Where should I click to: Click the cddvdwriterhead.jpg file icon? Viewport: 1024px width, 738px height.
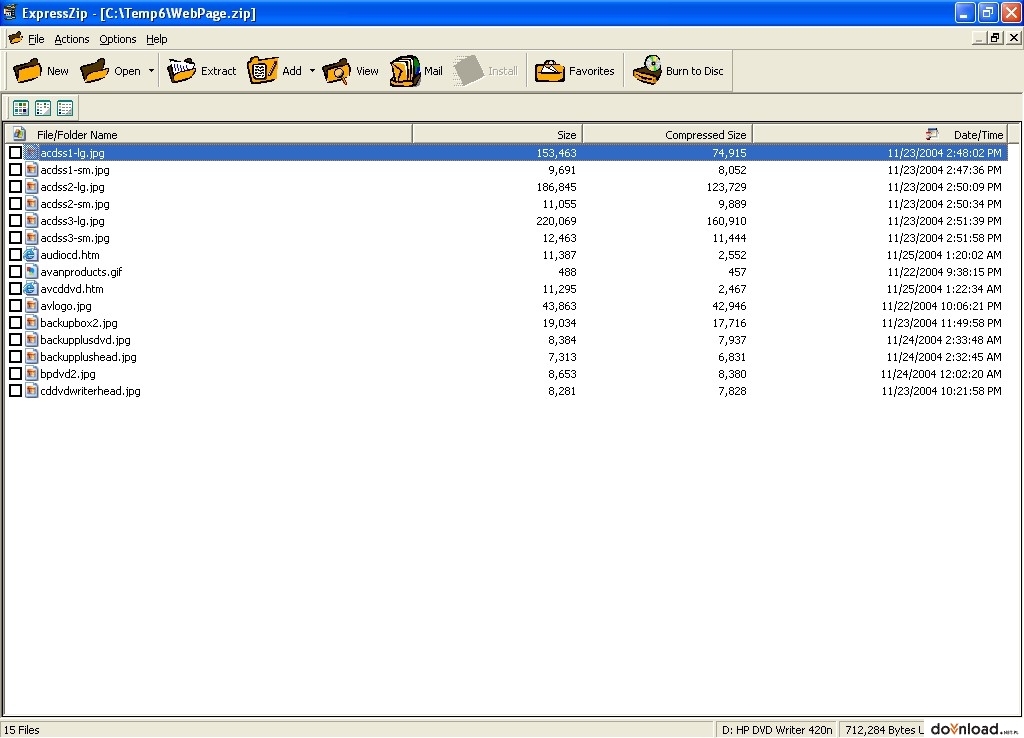tap(31, 391)
